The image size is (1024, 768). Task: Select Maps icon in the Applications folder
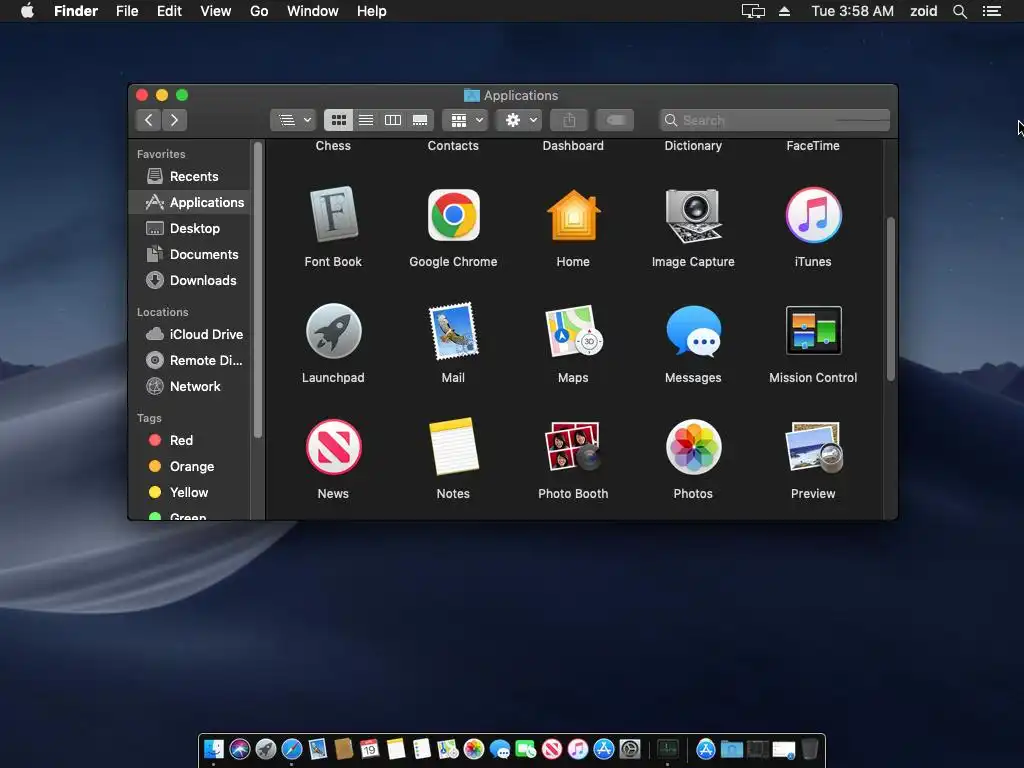tap(573, 331)
